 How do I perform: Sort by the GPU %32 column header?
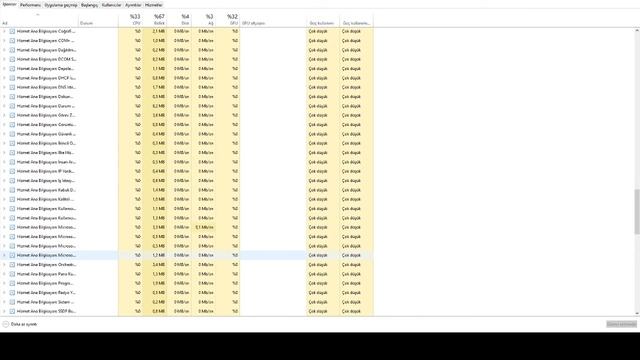click(228, 20)
